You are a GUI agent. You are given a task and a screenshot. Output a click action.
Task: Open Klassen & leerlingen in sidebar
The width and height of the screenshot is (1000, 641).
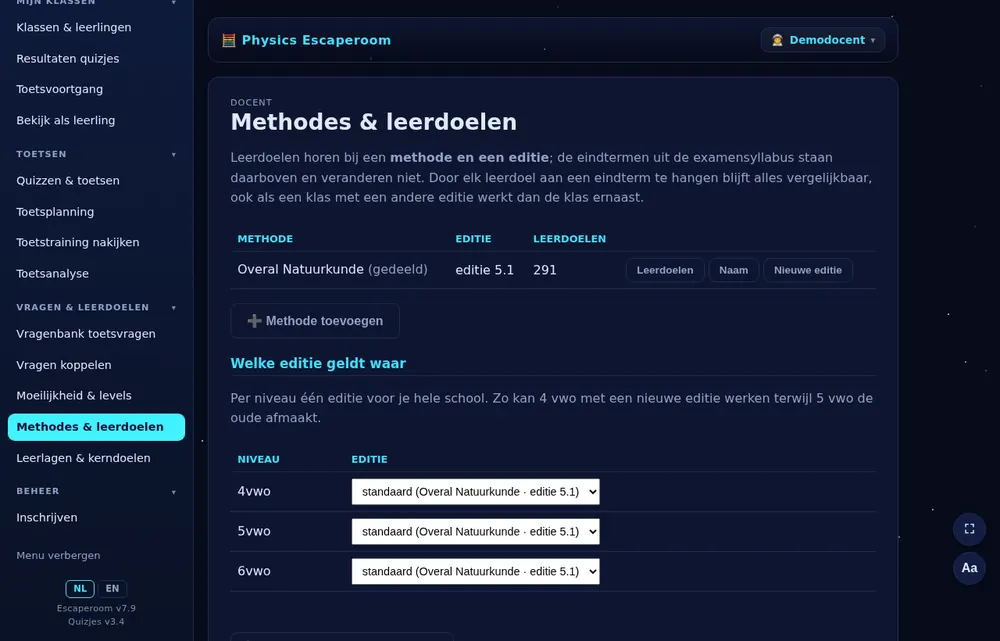(74, 27)
